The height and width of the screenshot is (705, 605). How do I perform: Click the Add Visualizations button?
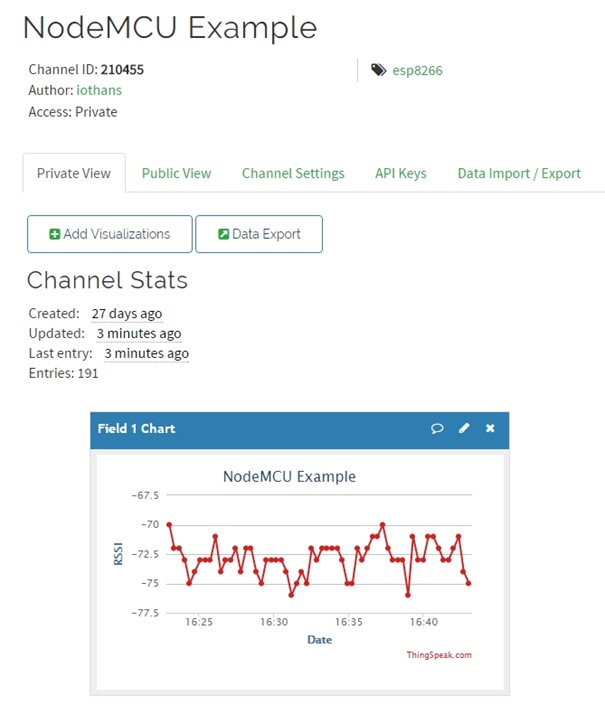110,234
